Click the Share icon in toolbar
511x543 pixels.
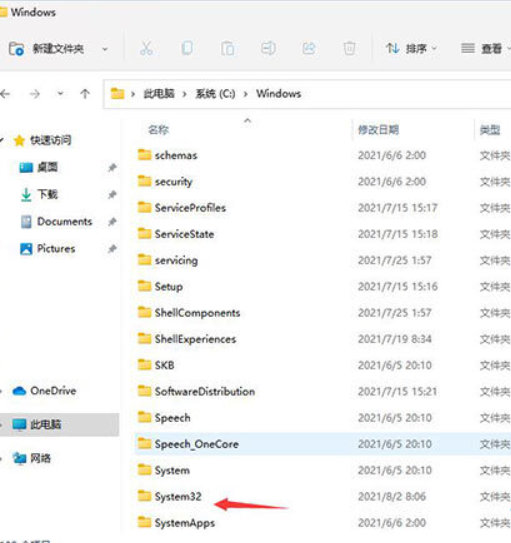[309, 48]
